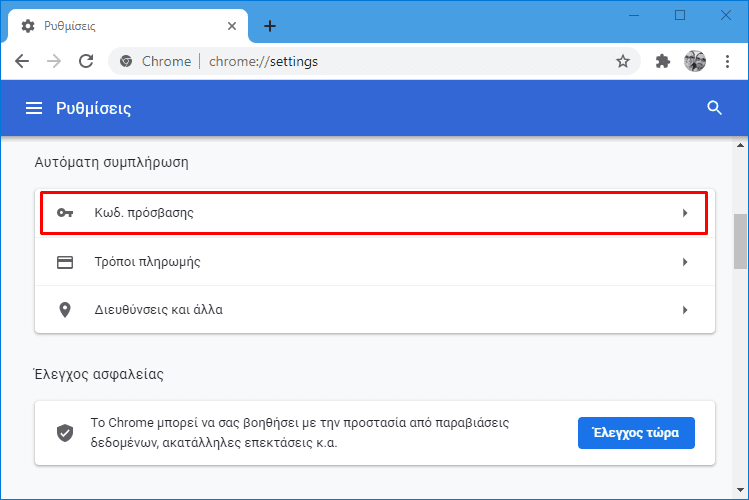Expand Τρόποι πληρωμής with its arrow
Screen dimensions: 749x500
(x=685, y=262)
